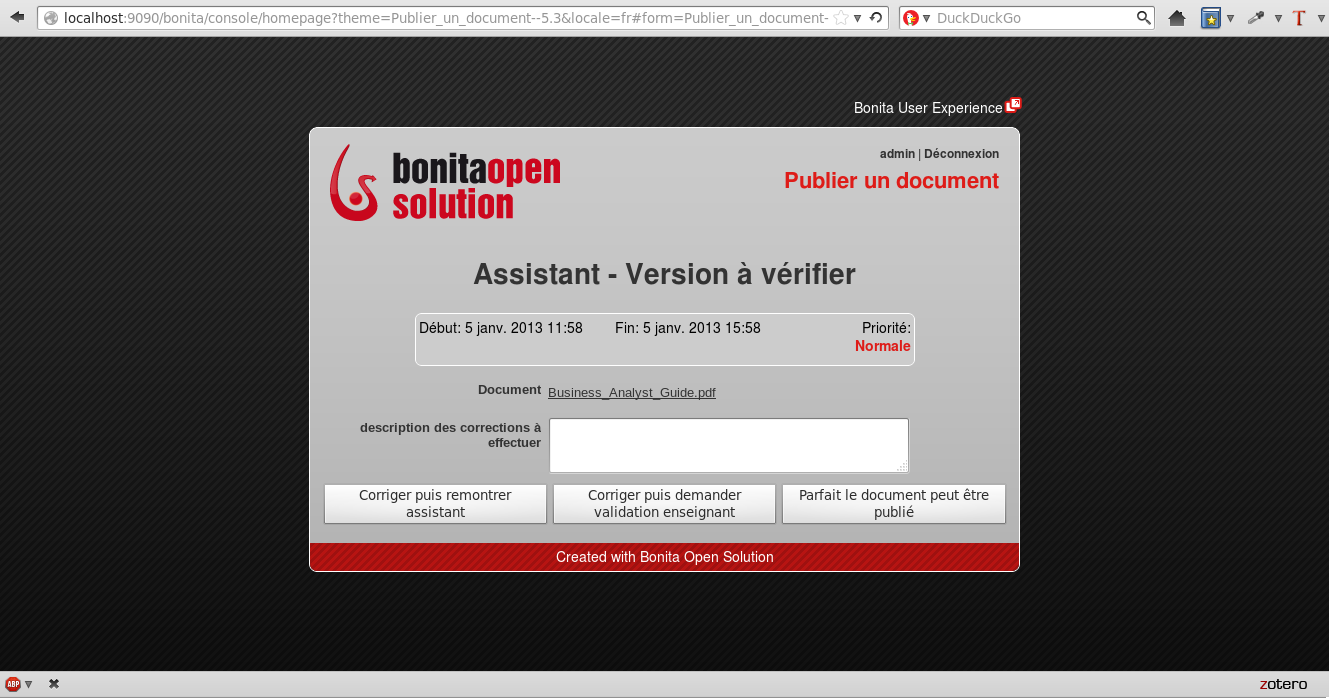Screen dimensions: 1329x698
Task: Open Bonita User Experience external icon
Action: (1014, 104)
